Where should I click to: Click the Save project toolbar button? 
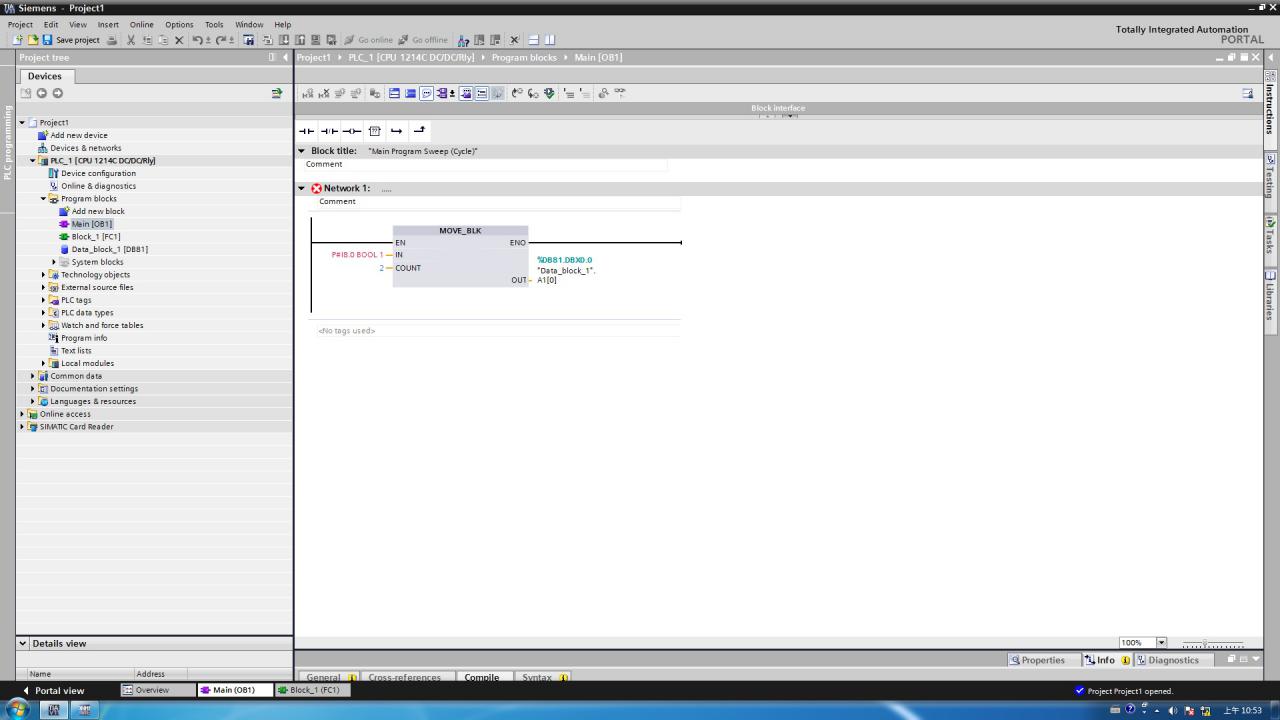pos(71,40)
